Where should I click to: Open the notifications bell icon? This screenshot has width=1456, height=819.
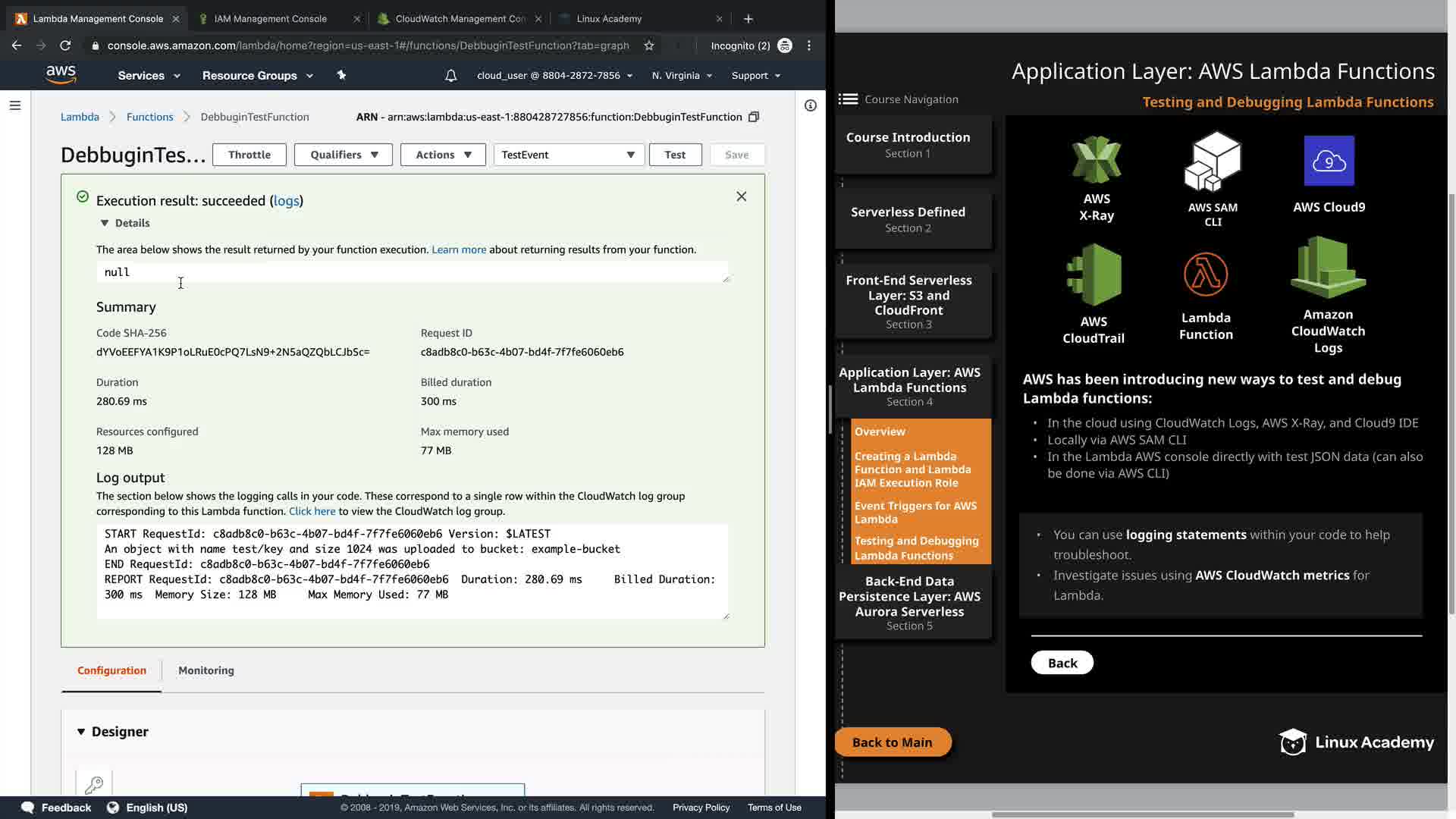tap(450, 76)
